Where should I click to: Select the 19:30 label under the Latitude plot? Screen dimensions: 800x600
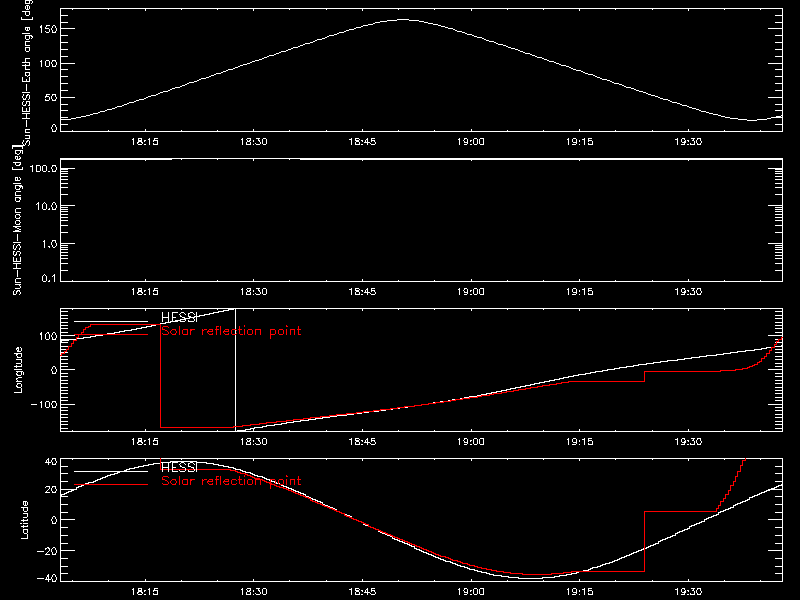click(x=688, y=592)
